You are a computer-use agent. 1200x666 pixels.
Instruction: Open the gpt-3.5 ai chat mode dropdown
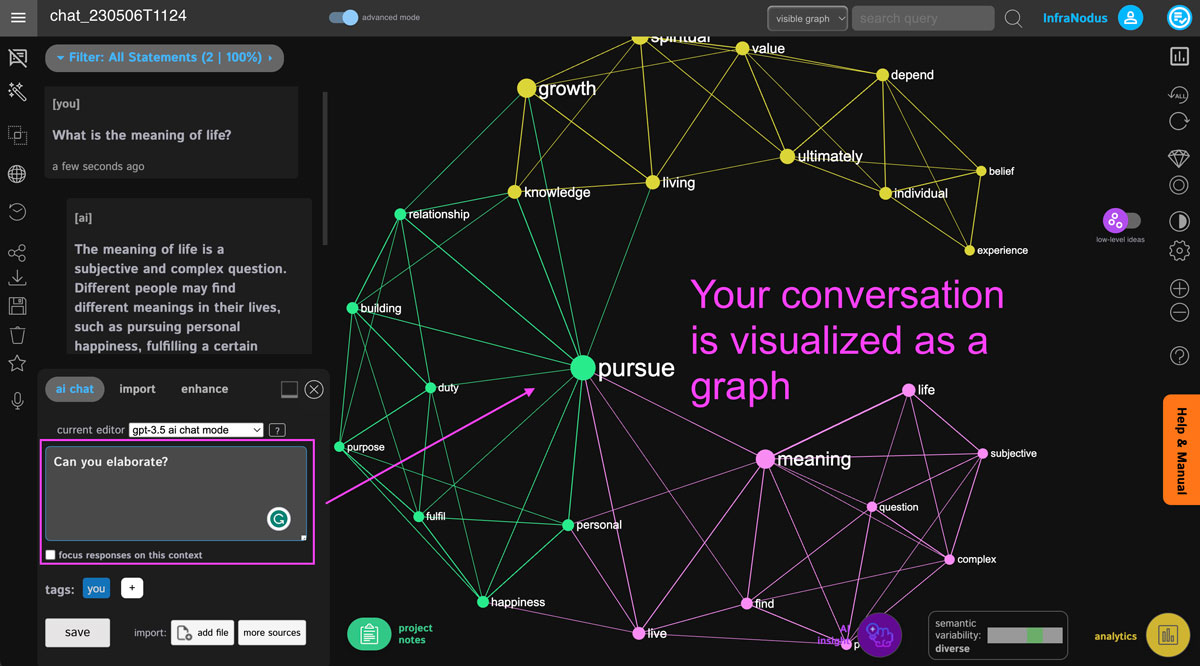[x=196, y=430]
